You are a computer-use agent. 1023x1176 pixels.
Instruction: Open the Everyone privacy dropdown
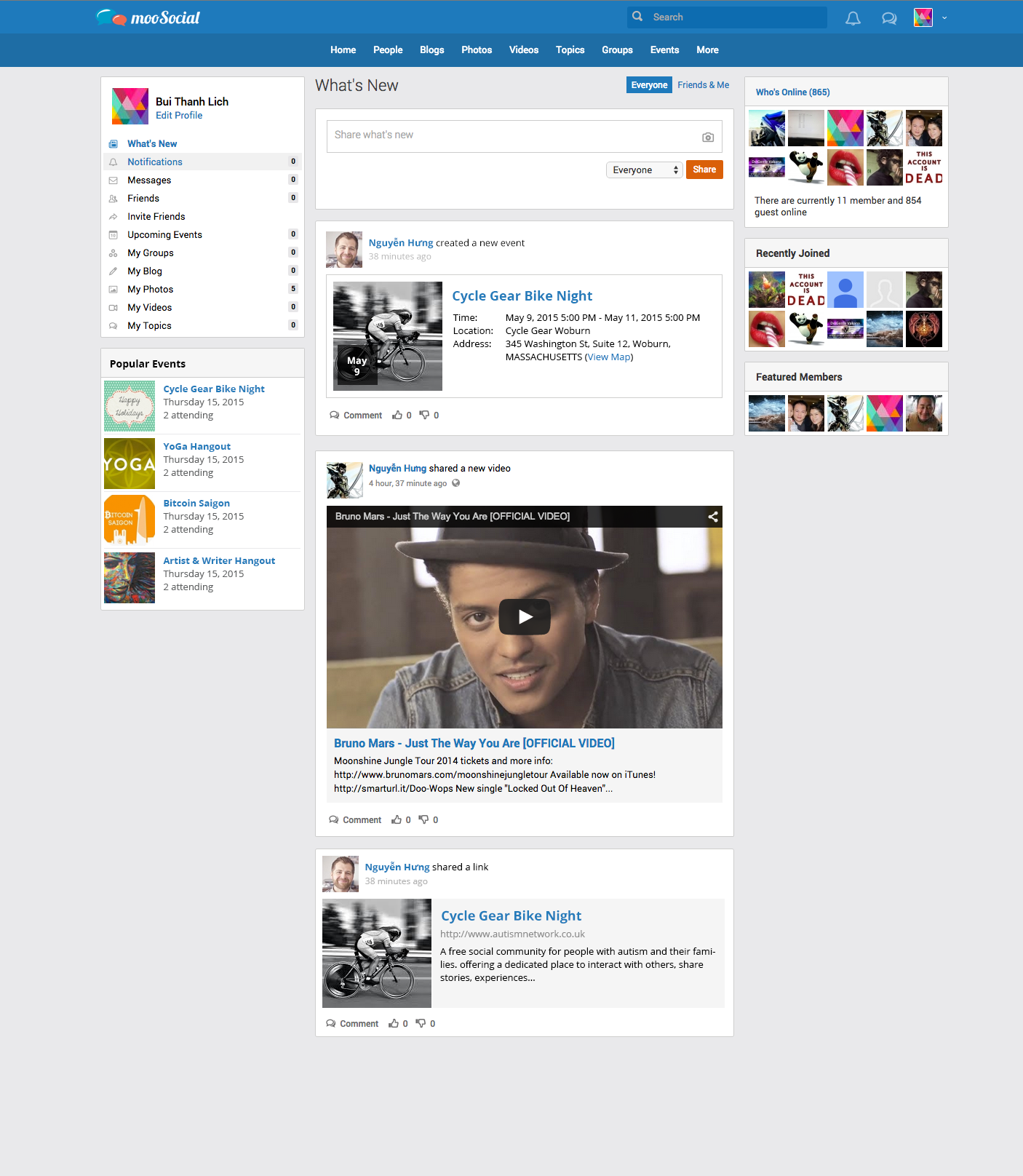(645, 170)
